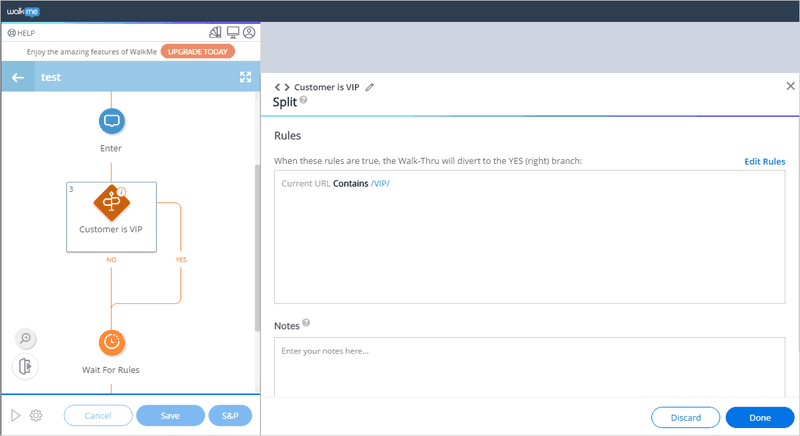Open the HELP menu
The width and height of the screenshot is (800, 436).
(21, 33)
